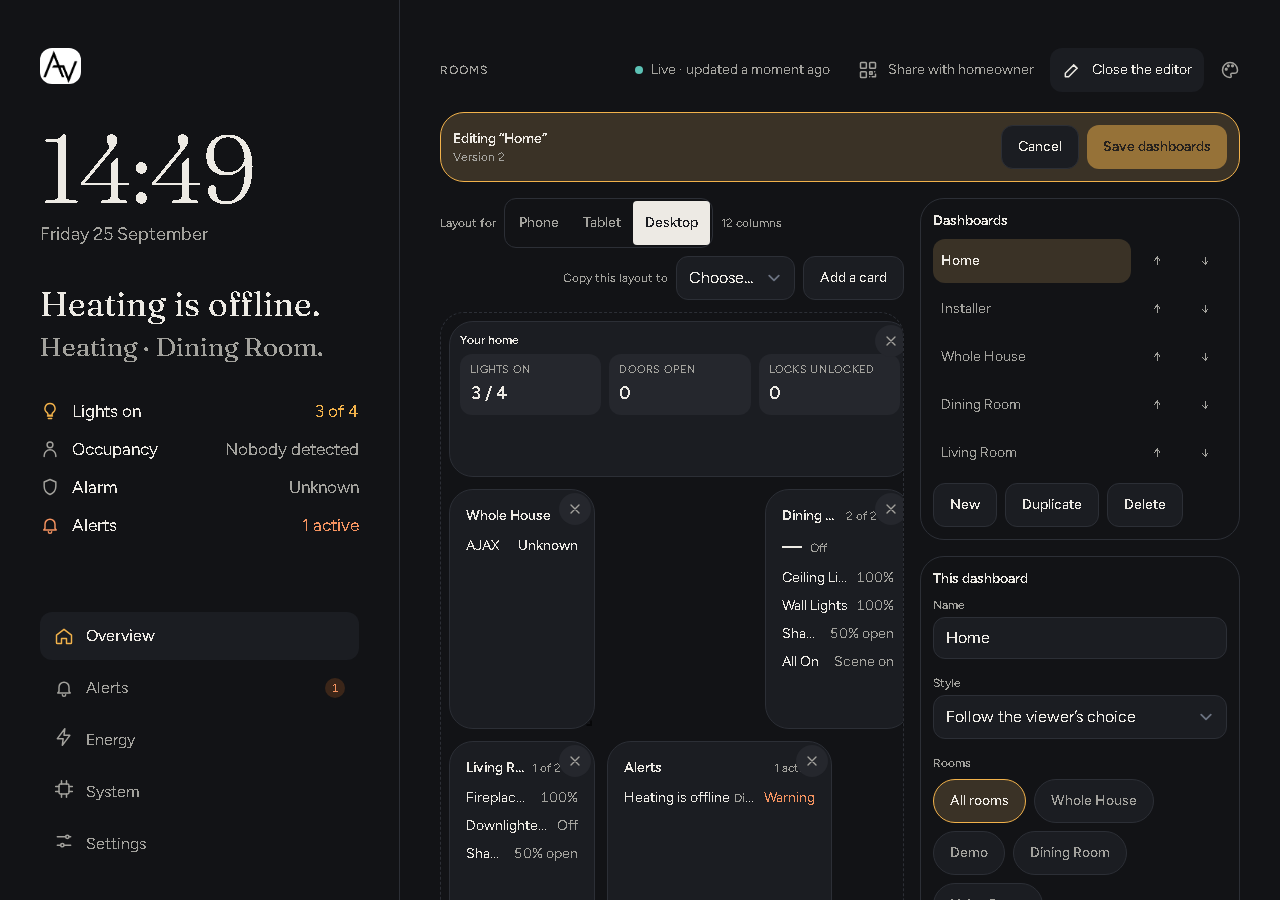
Task: Click Share with homeowner
Action: pyautogui.click(x=947, y=70)
